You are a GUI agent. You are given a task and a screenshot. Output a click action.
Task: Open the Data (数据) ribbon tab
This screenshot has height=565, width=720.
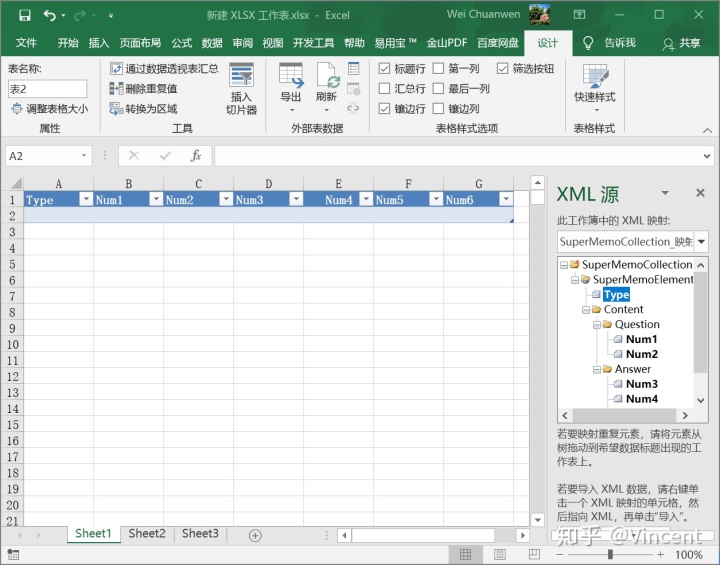pyautogui.click(x=212, y=43)
